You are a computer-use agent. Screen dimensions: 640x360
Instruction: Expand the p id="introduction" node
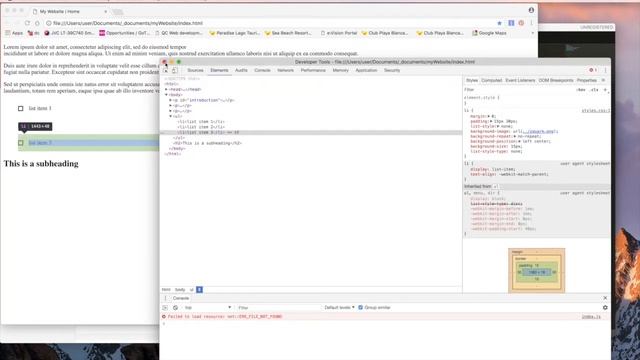[x=171, y=100]
